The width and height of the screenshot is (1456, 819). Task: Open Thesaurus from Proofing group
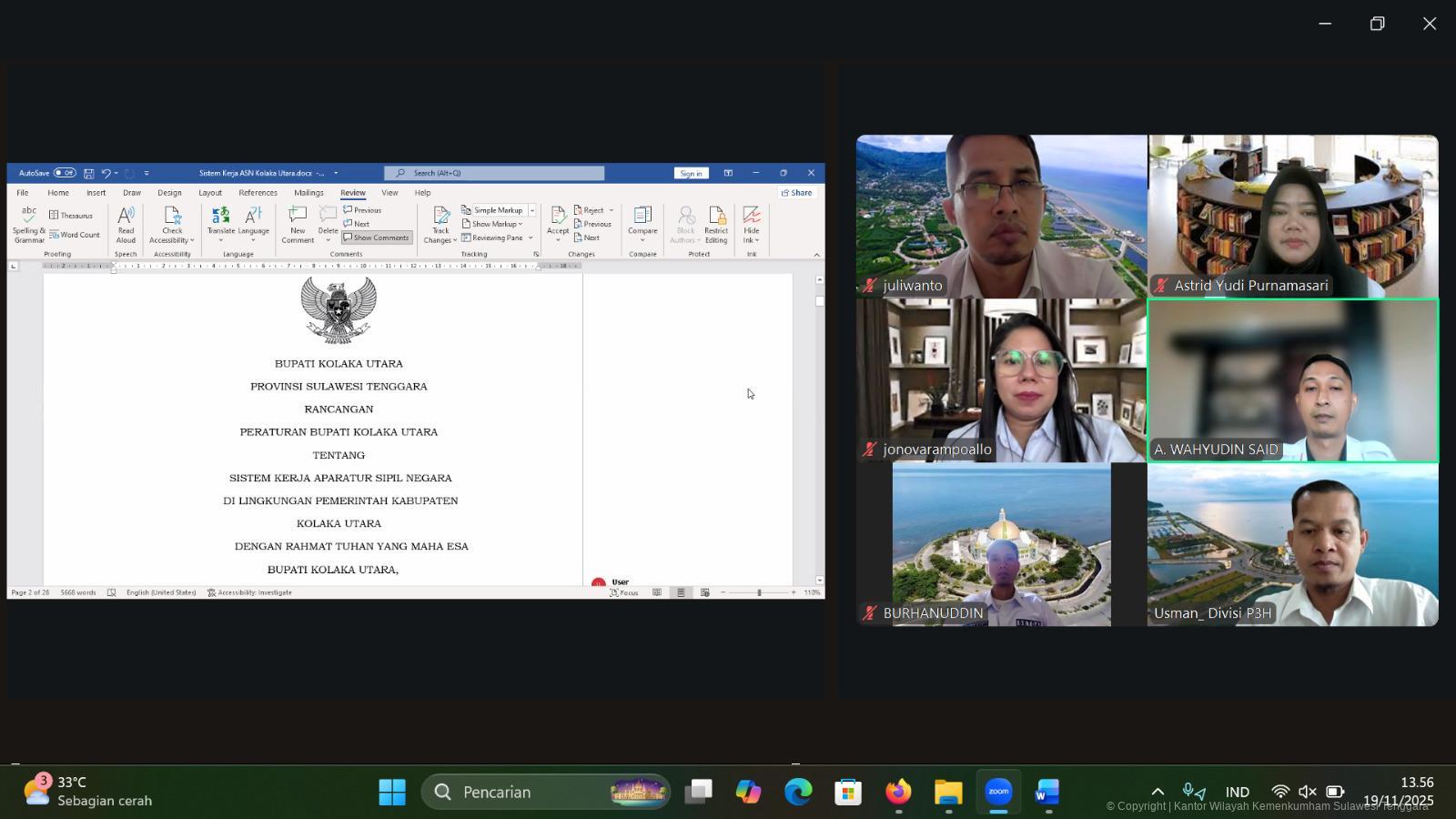pyautogui.click(x=72, y=216)
